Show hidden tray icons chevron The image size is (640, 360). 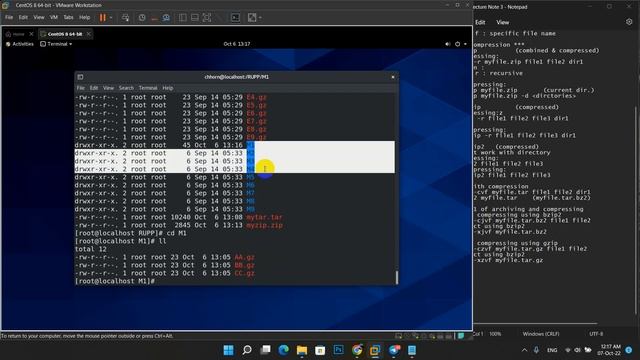(524, 350)
